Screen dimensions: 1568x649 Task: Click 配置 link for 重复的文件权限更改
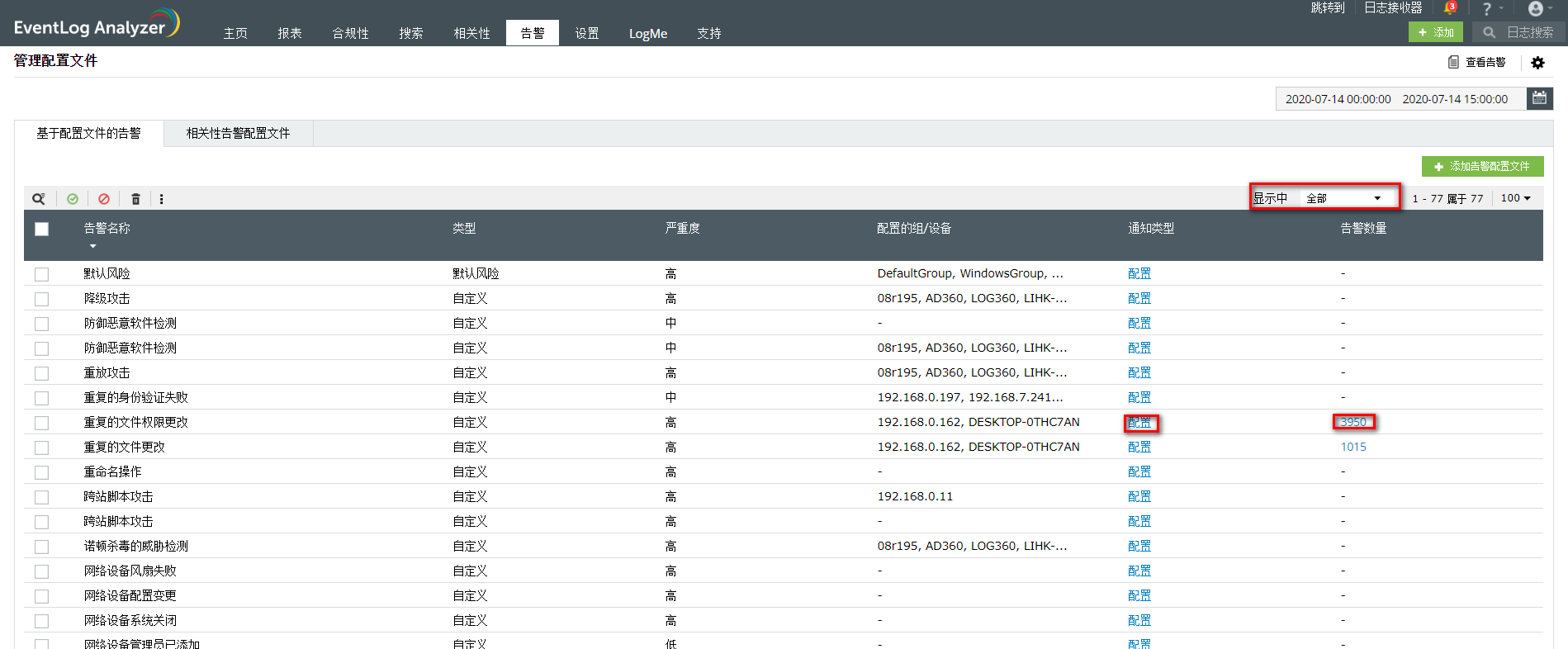(x=1140, y=423)
